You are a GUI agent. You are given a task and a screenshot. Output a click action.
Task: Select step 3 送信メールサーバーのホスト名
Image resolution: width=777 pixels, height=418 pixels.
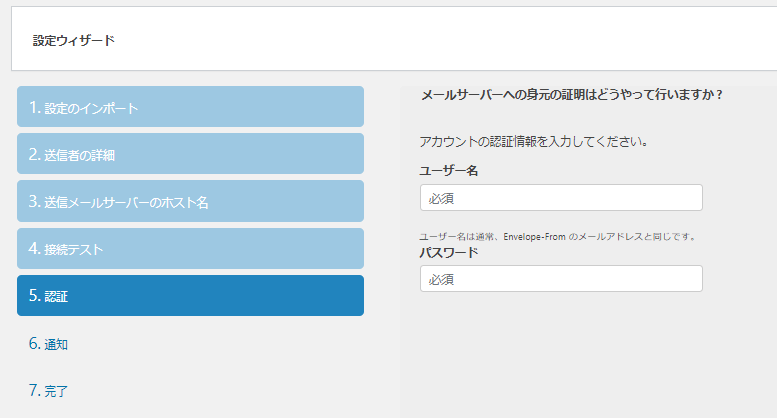point(190,201)
